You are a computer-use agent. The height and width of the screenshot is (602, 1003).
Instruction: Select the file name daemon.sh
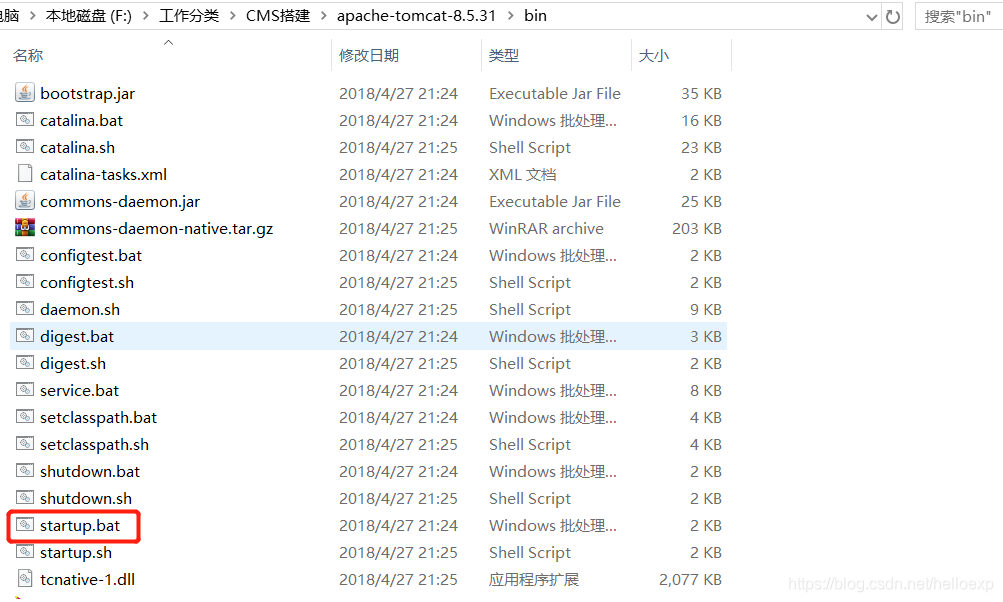[80, 310]
